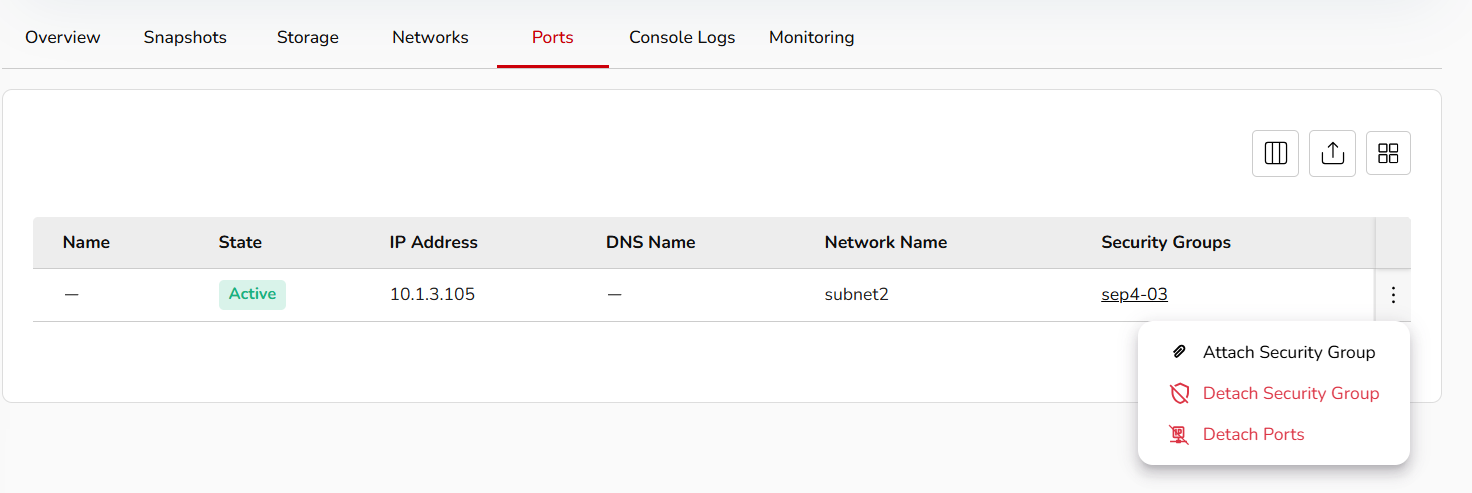Viewport: 1472px width, 493px height.
Task: Click the State column header
Action: [x=240, y=242]
